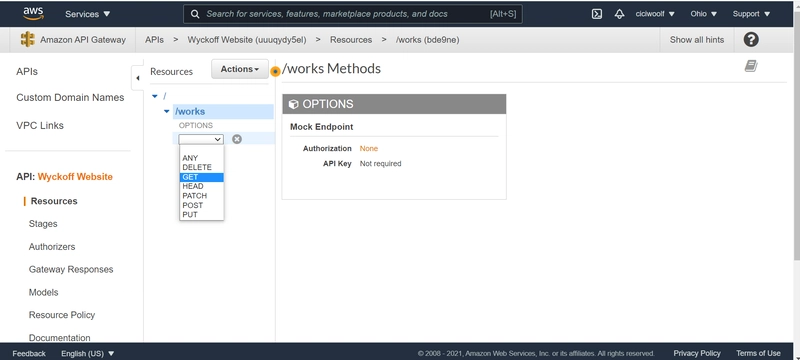Open the HTTP method select box
Image resolution: width=800 pixels, height=360 pixels.
point(201,139)
